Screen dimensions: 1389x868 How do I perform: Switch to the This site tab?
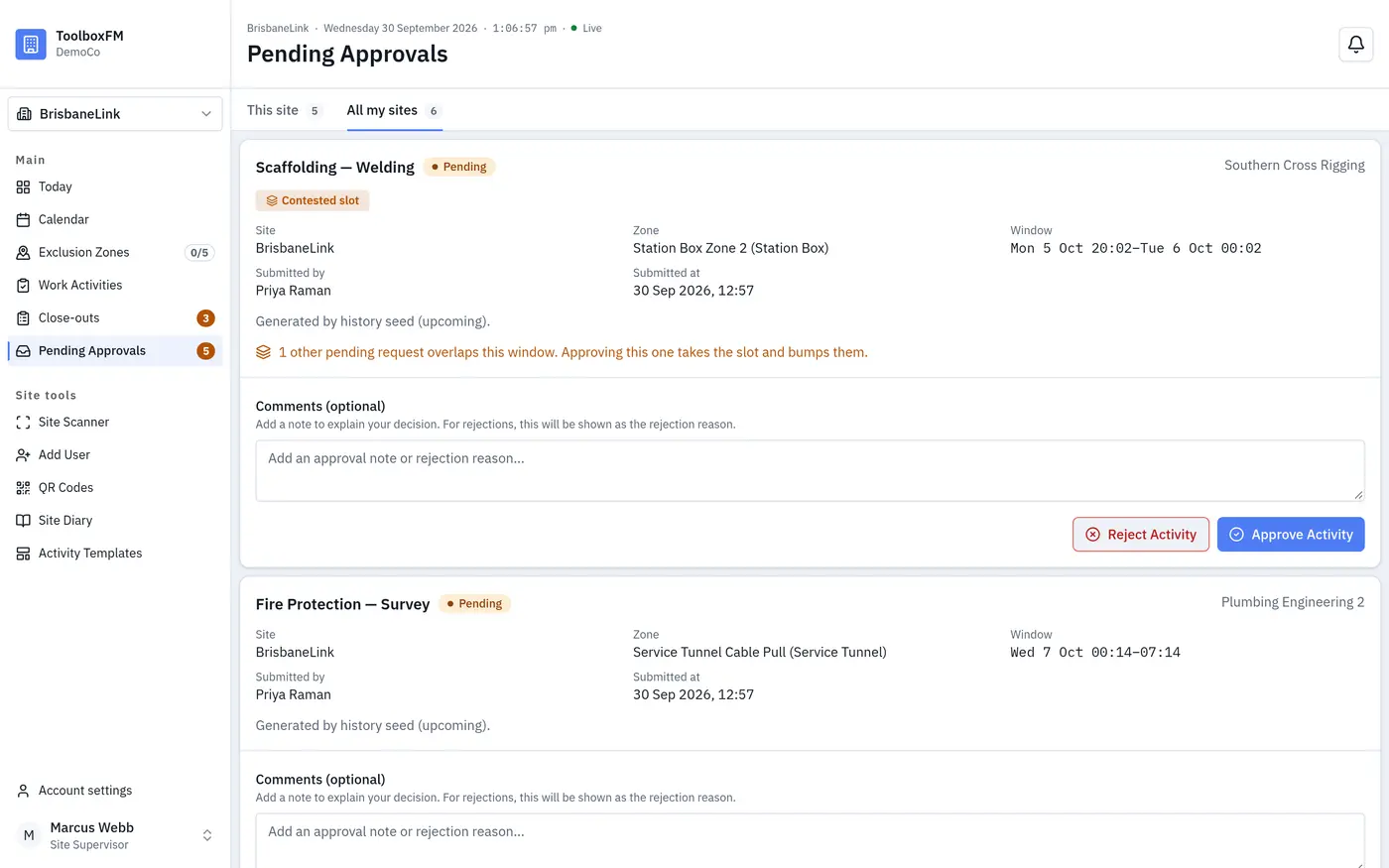tap(285, 110)
